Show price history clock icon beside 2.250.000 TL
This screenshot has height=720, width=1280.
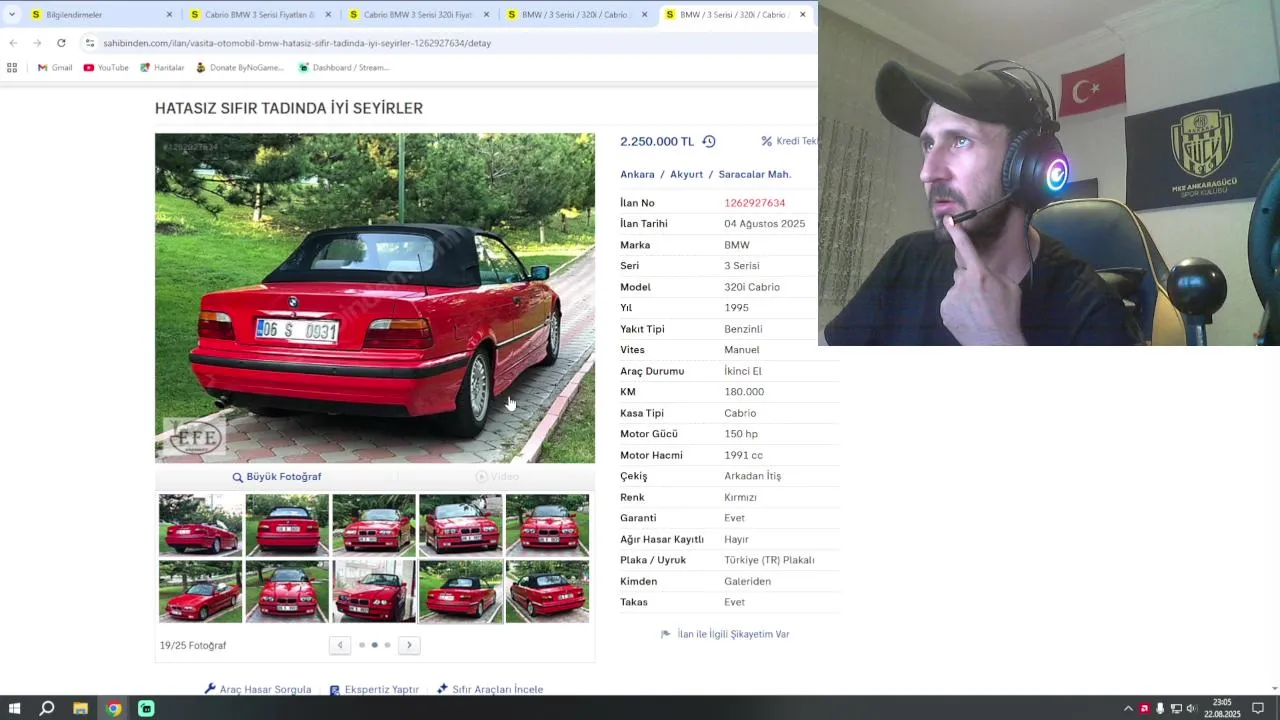tap(709, 142)
